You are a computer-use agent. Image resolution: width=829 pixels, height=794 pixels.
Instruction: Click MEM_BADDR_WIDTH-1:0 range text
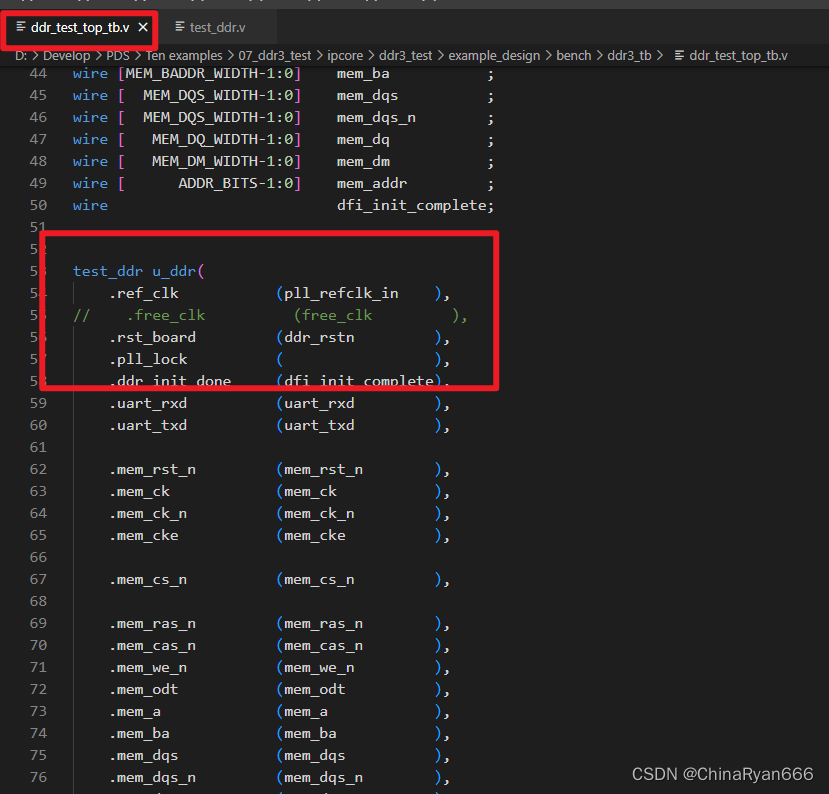(x=209, y=73)
